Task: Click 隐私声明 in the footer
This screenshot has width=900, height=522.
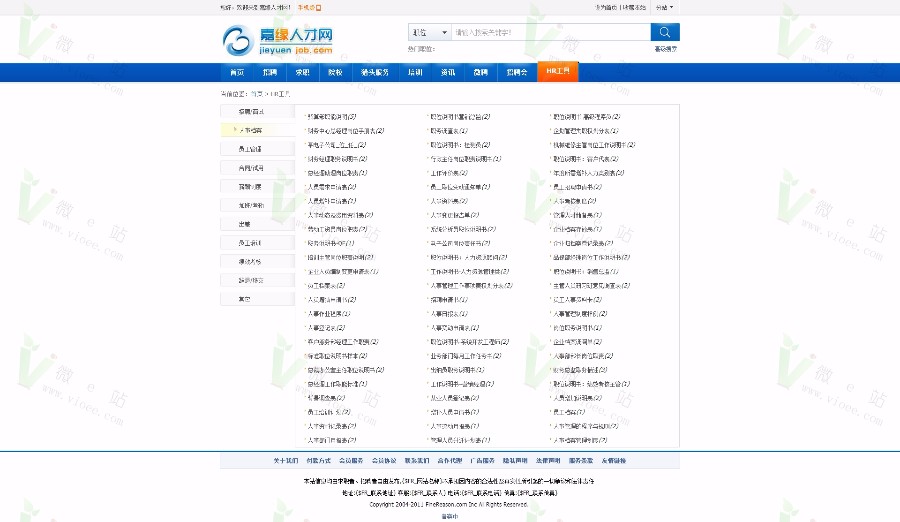Action: [515, 461]
